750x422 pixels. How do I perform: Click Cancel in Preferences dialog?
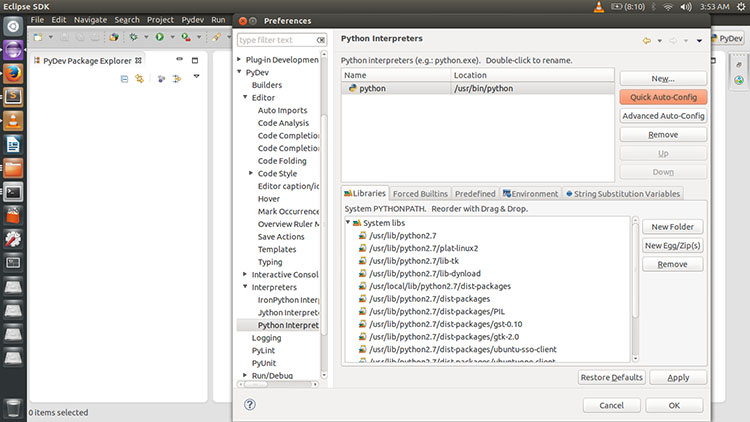611,405
